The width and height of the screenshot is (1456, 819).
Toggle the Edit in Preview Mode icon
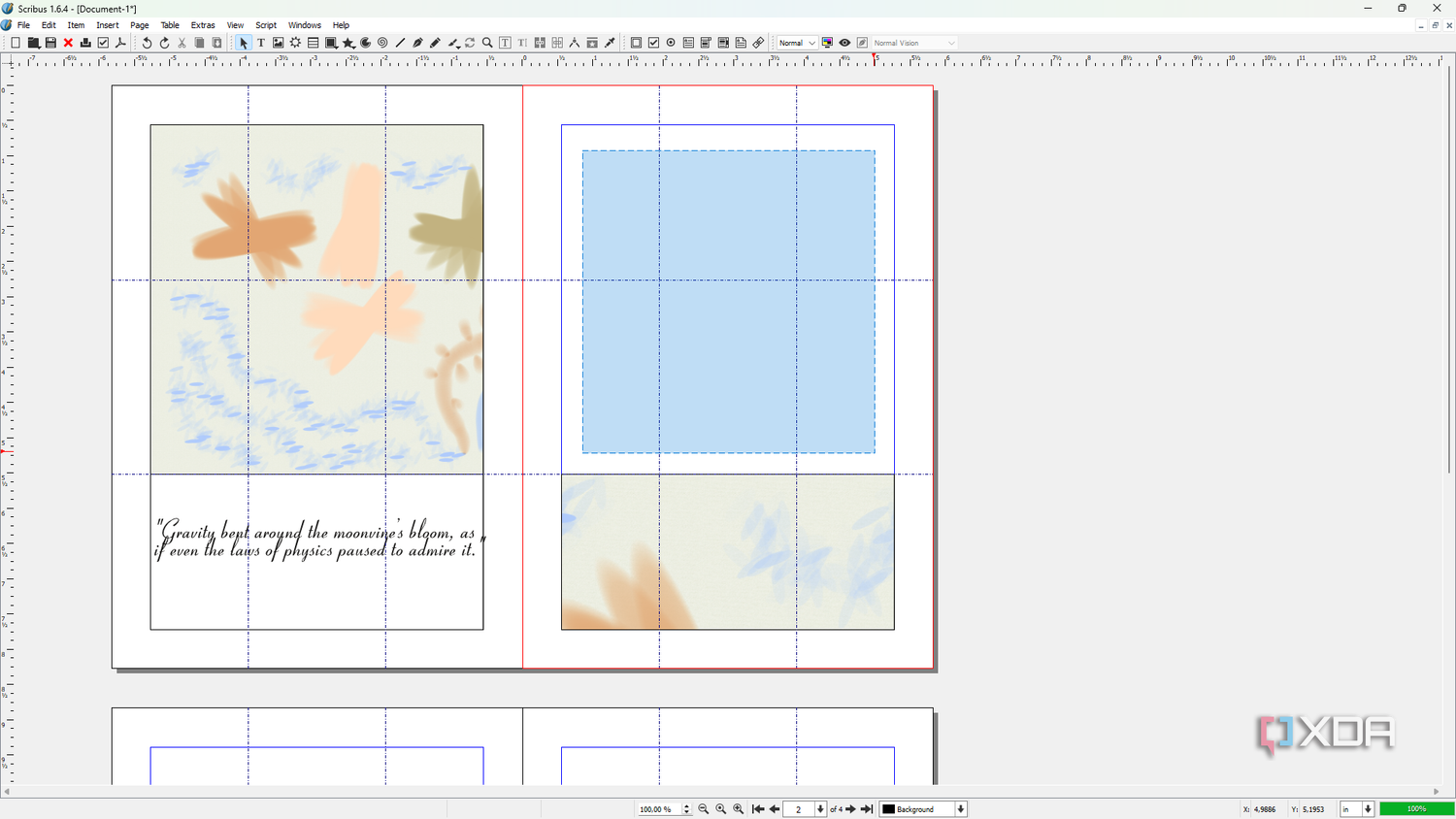(x=863, y=43)
